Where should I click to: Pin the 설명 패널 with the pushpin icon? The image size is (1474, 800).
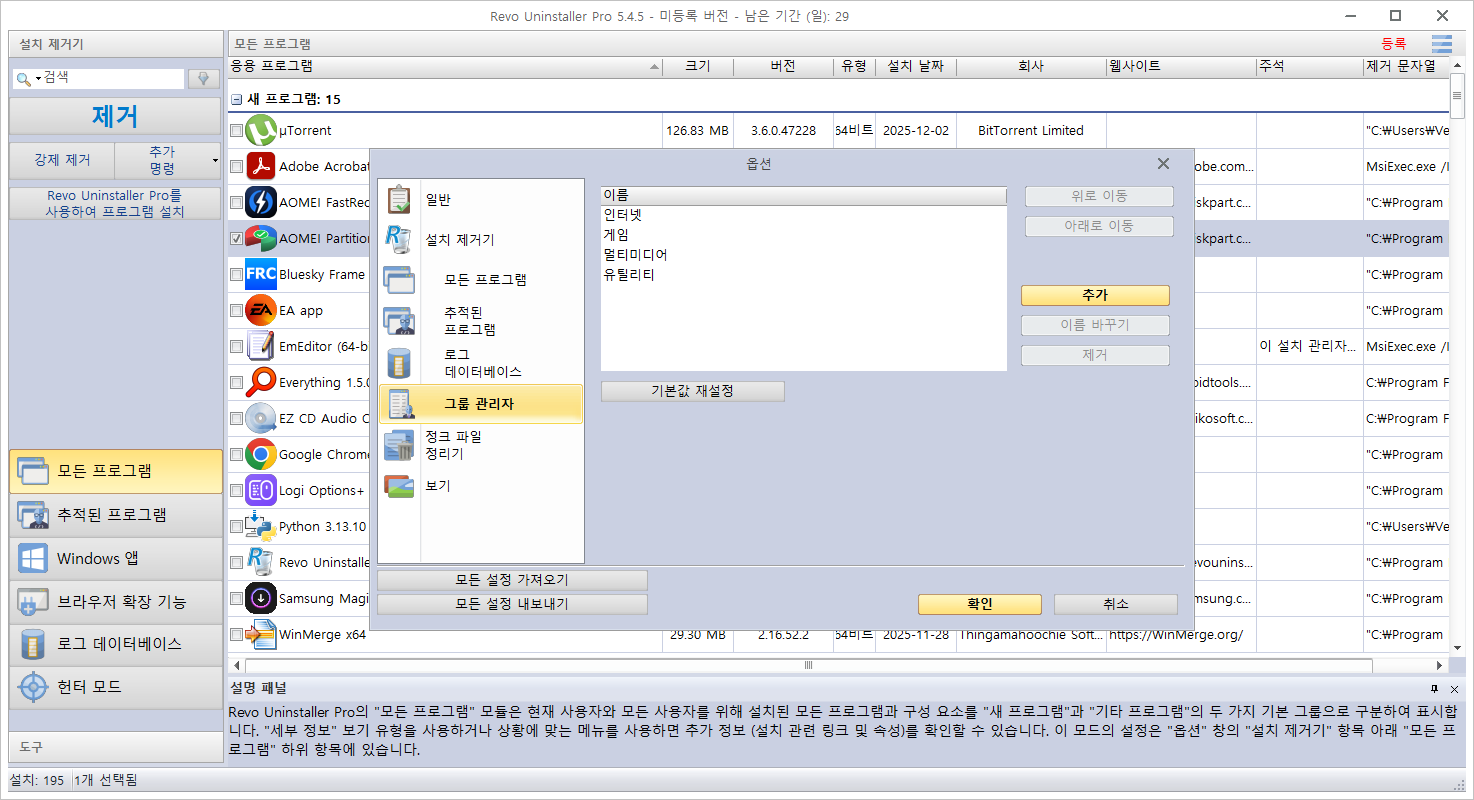tap(1434, 689)
